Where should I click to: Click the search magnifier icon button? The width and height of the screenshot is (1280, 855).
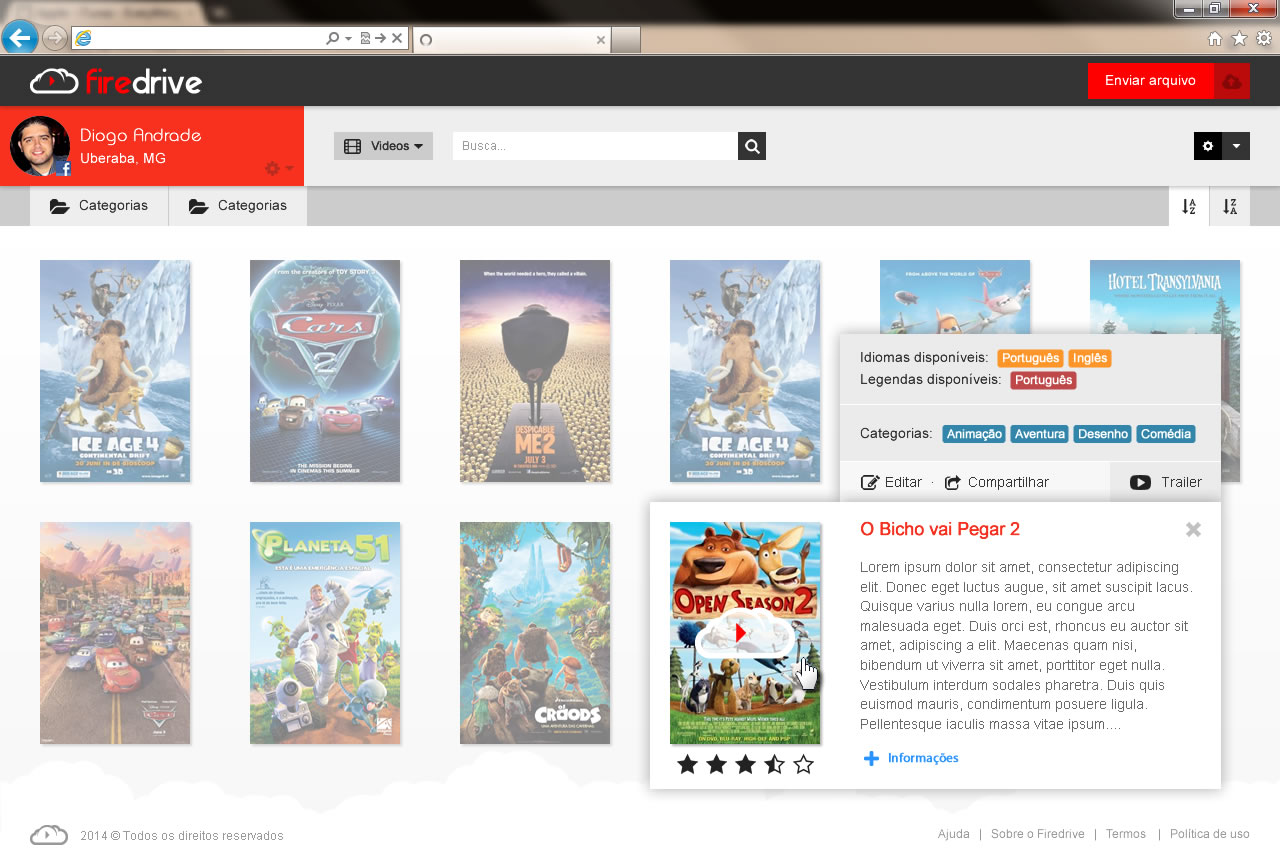click(x=752, y=146)
